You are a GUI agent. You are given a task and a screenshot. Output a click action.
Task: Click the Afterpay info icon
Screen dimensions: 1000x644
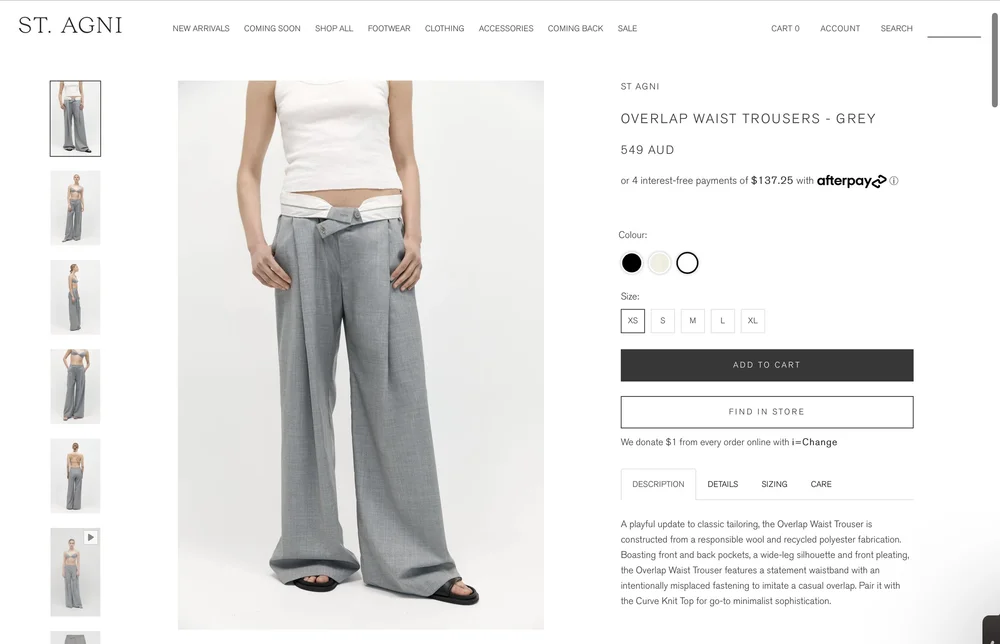(x=894, y=181)
